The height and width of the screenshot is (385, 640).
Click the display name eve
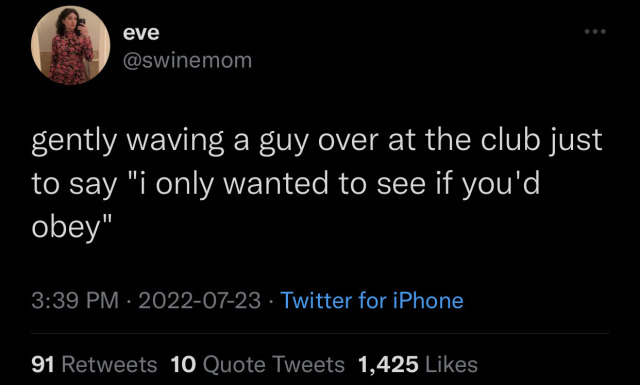[141, 32]
